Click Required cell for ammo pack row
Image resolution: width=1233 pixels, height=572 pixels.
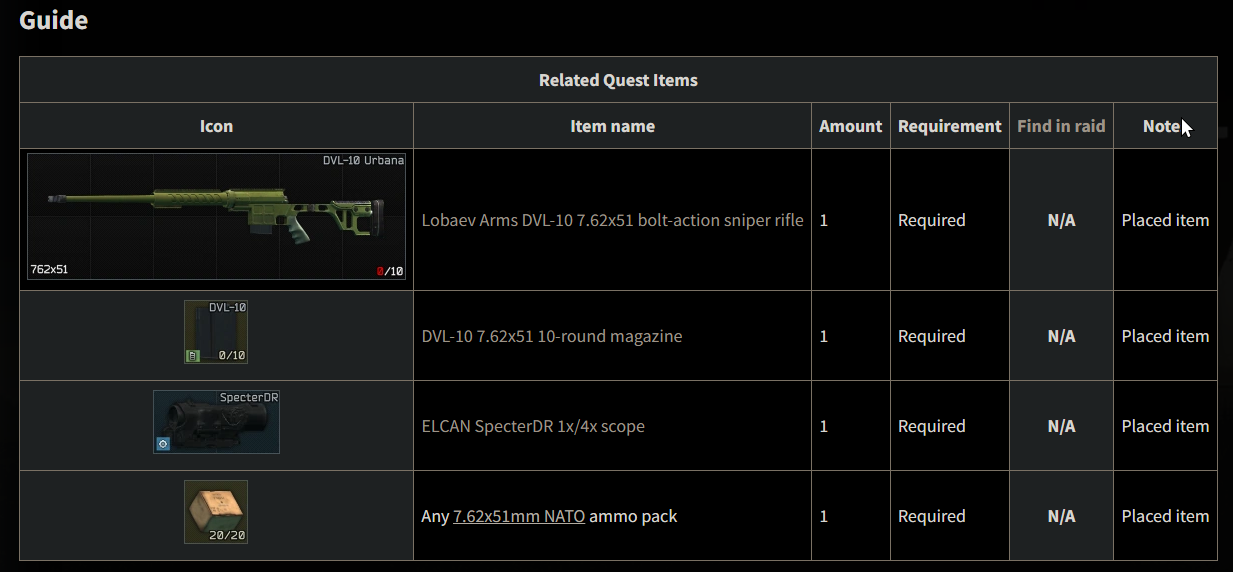(x=932, y=516)
